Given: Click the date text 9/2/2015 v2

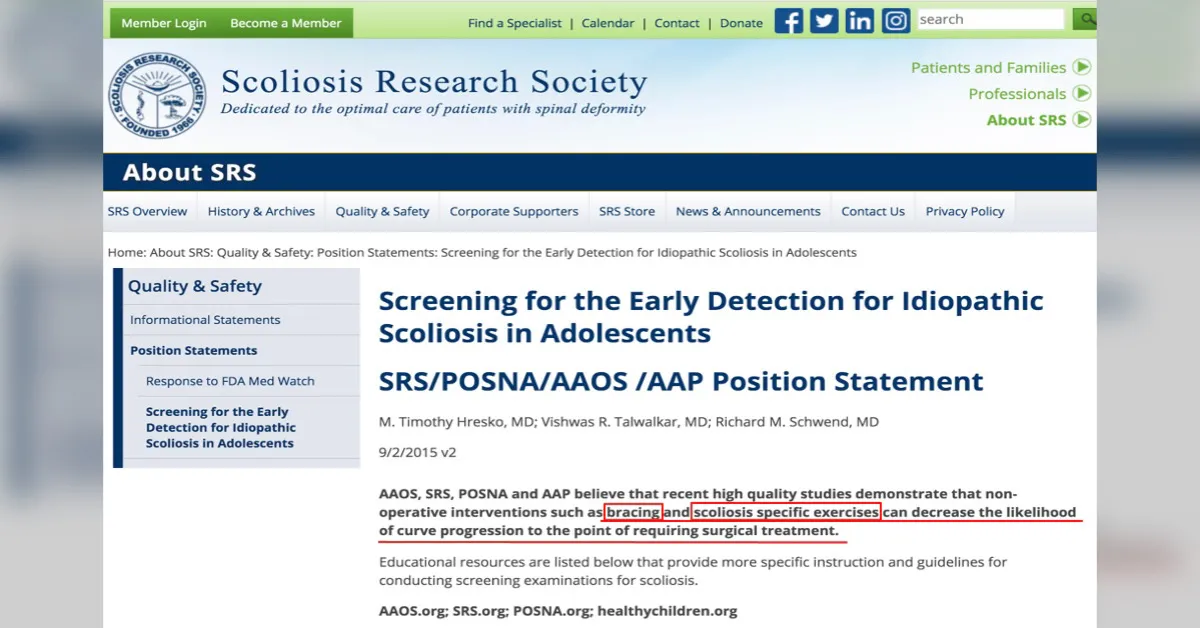Looking at the screenshot, I should (417, 452).
